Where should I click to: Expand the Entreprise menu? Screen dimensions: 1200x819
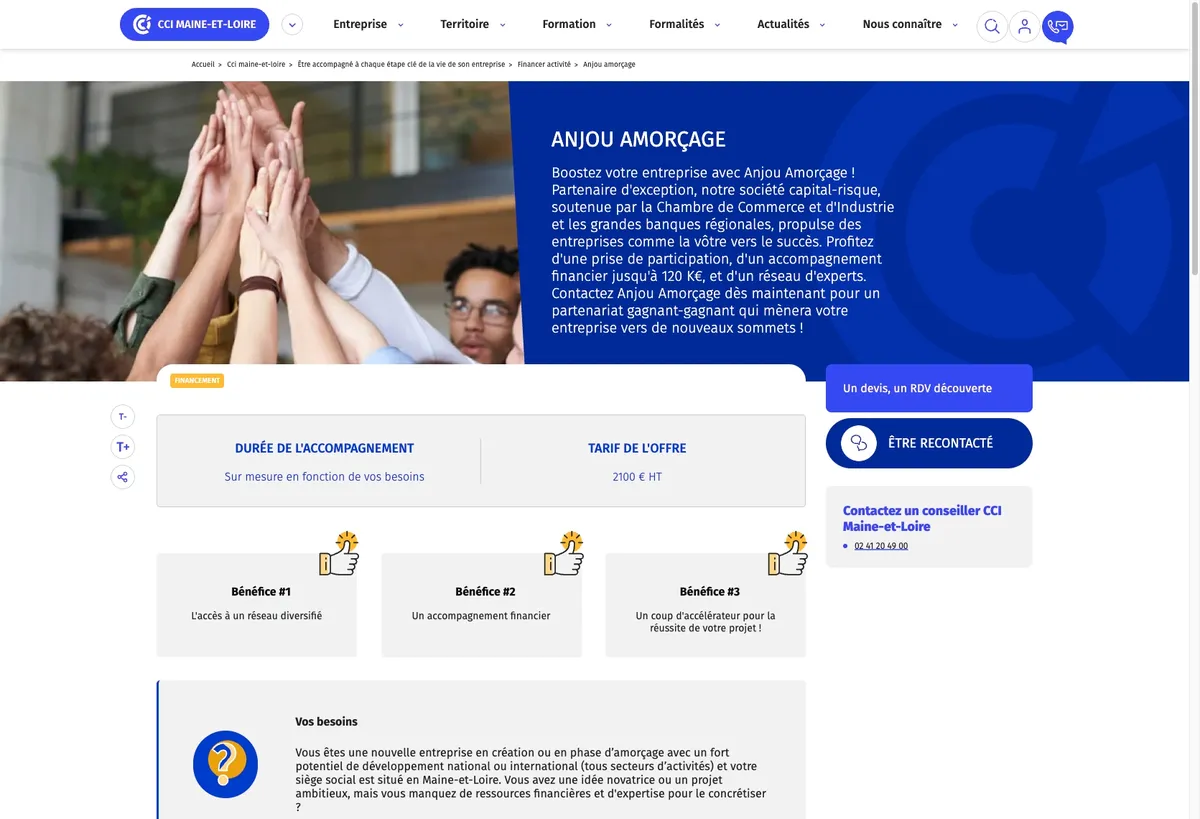pyautogui.click(x=368, y=25)
